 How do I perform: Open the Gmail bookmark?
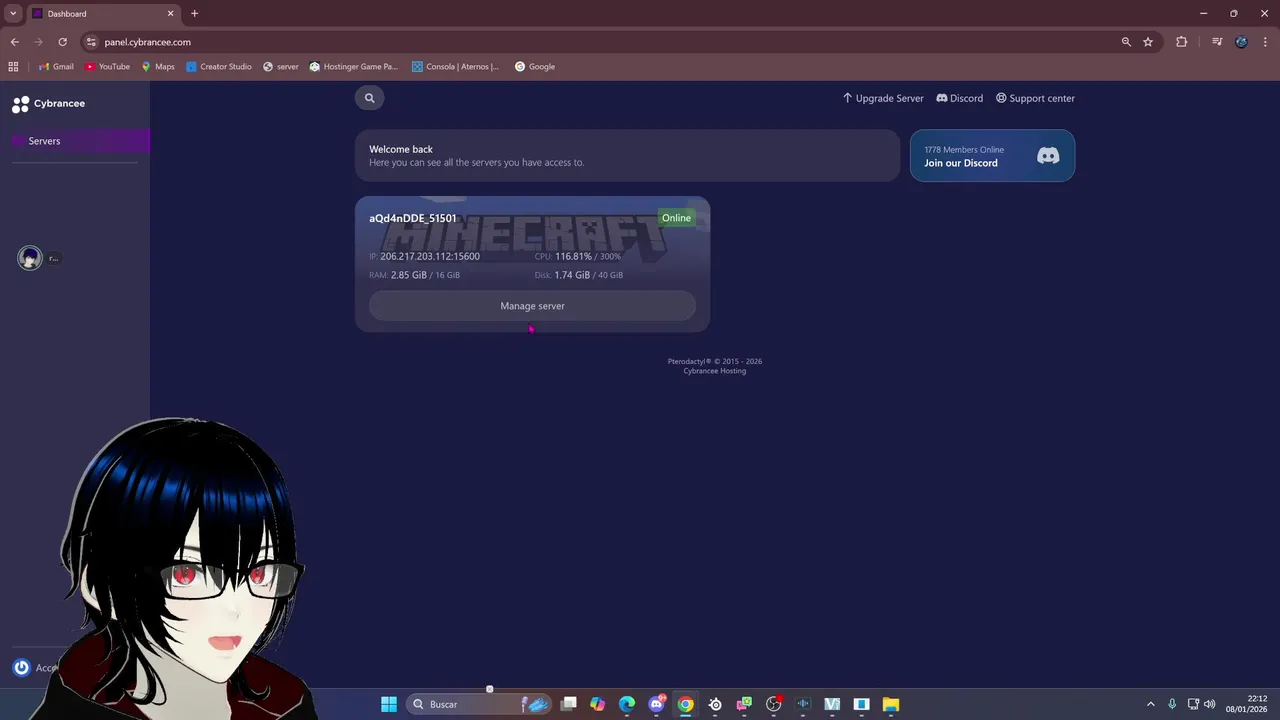pyautogui.click(x=56, y=67)
